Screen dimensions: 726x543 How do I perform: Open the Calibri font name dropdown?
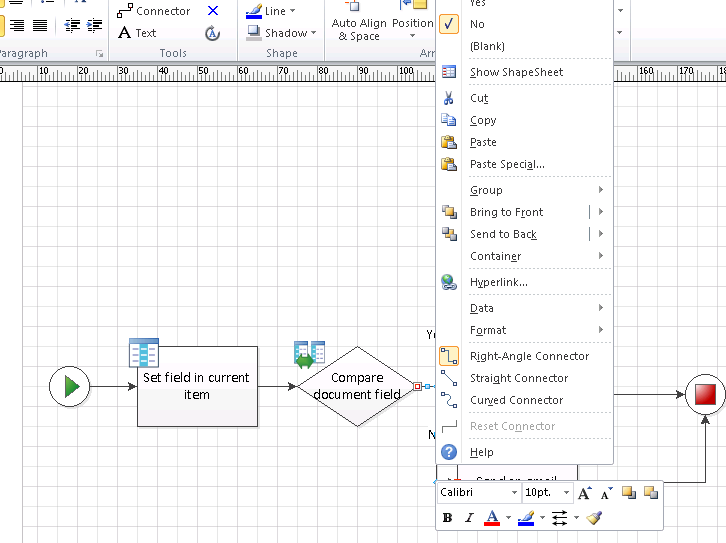point(514,493)
